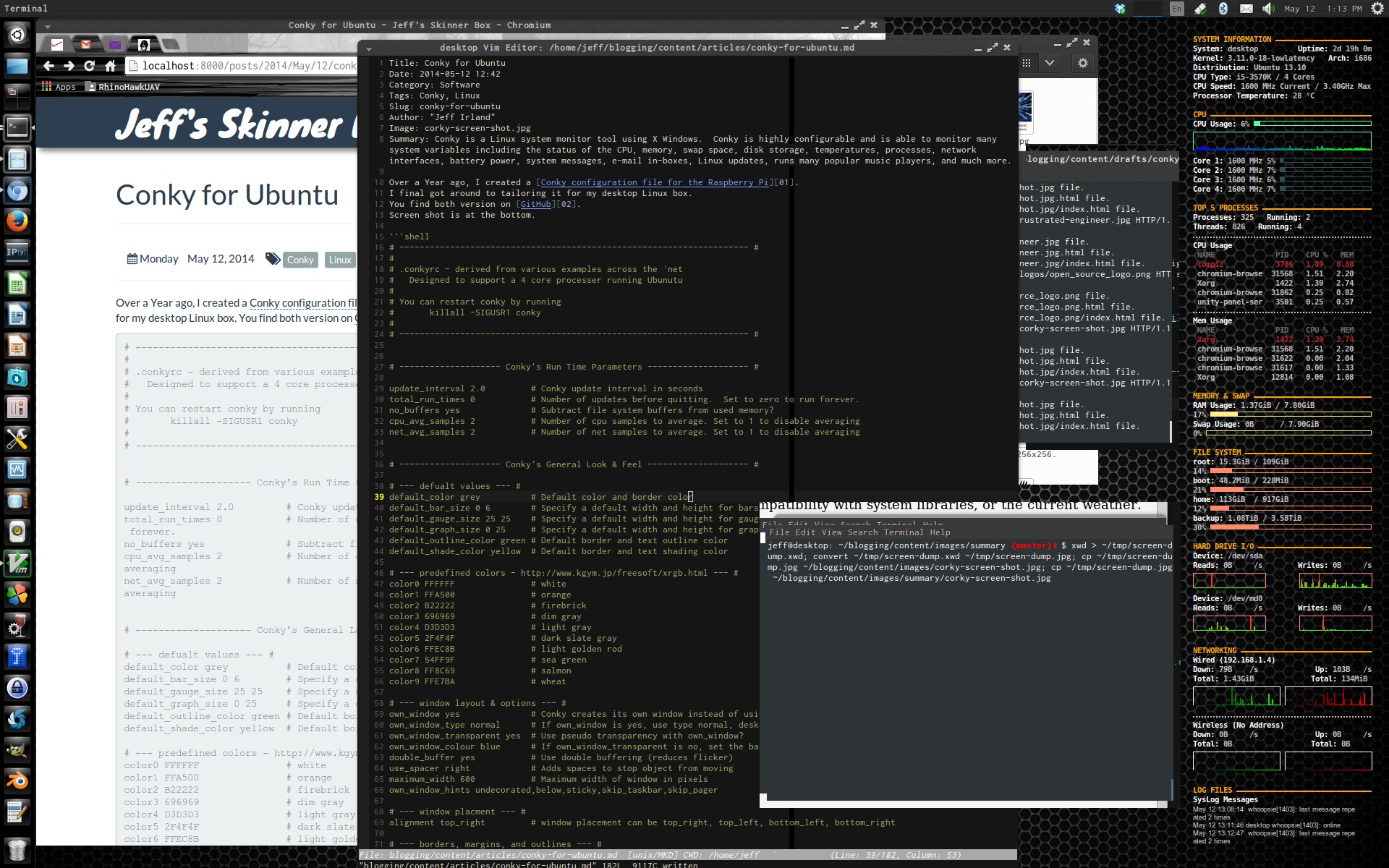Launch LibreOffice Writer from launcher
This screenshot has width=1389, height=868.
17,315
